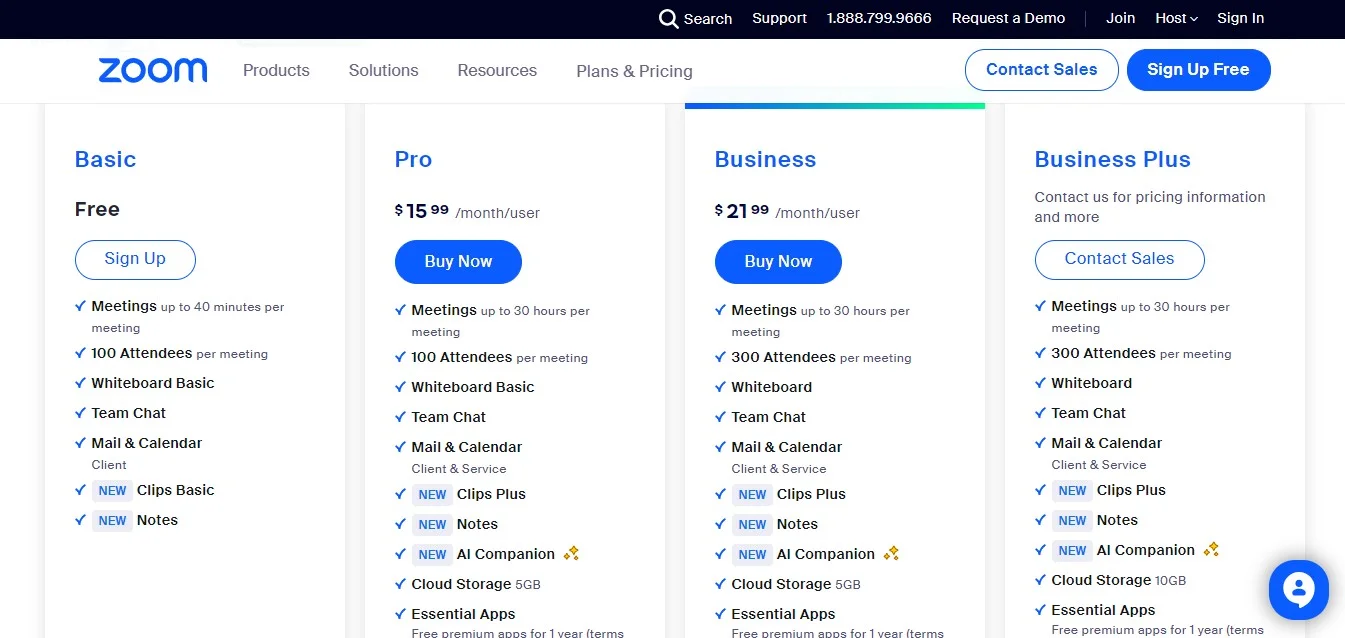Expand the Products navigation menu
The width and height of the screenshot is (1345, 638).
276,70
